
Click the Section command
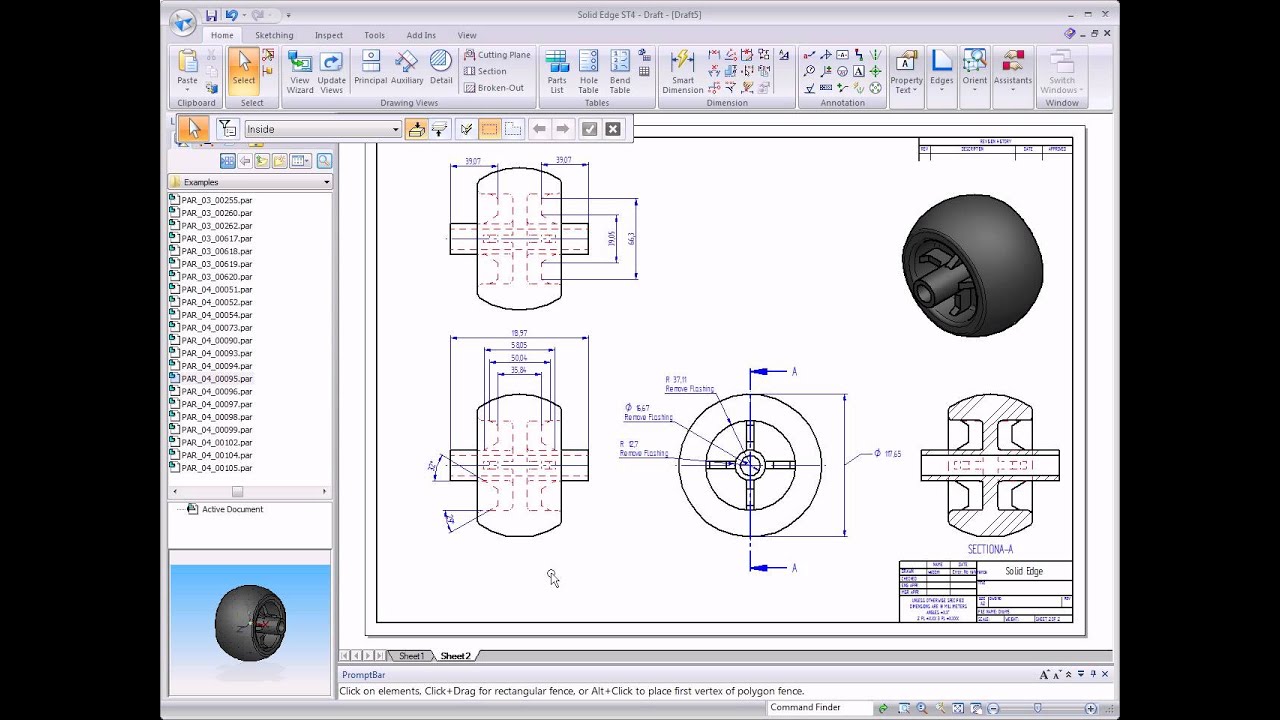coord(485,71)
